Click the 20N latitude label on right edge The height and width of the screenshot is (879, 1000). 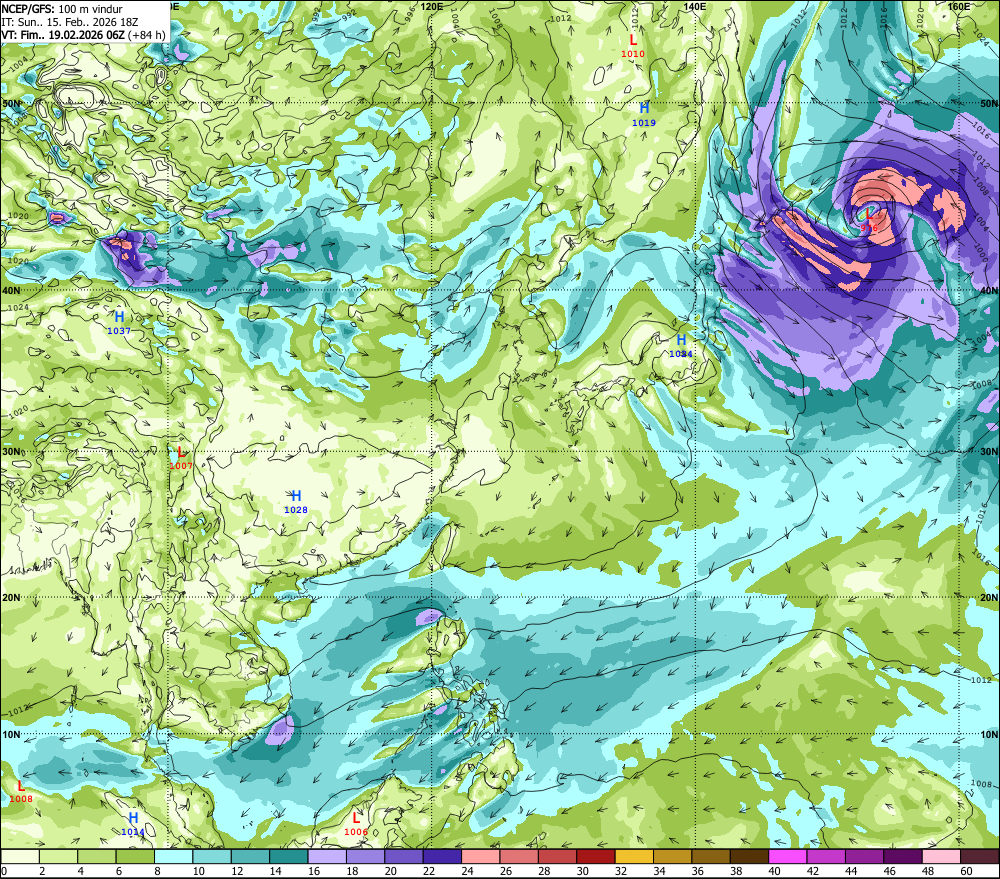(x=989, y=598)
